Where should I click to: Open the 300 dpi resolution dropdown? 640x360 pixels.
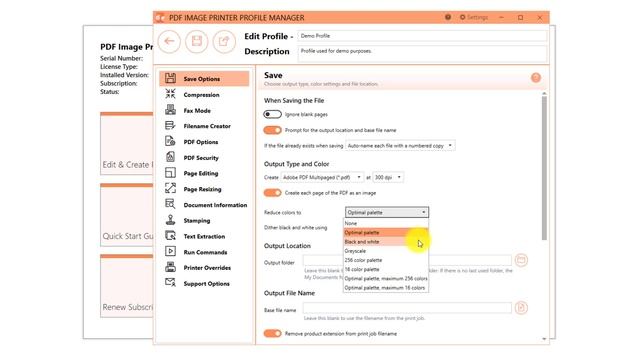click(x=388, y=177)
